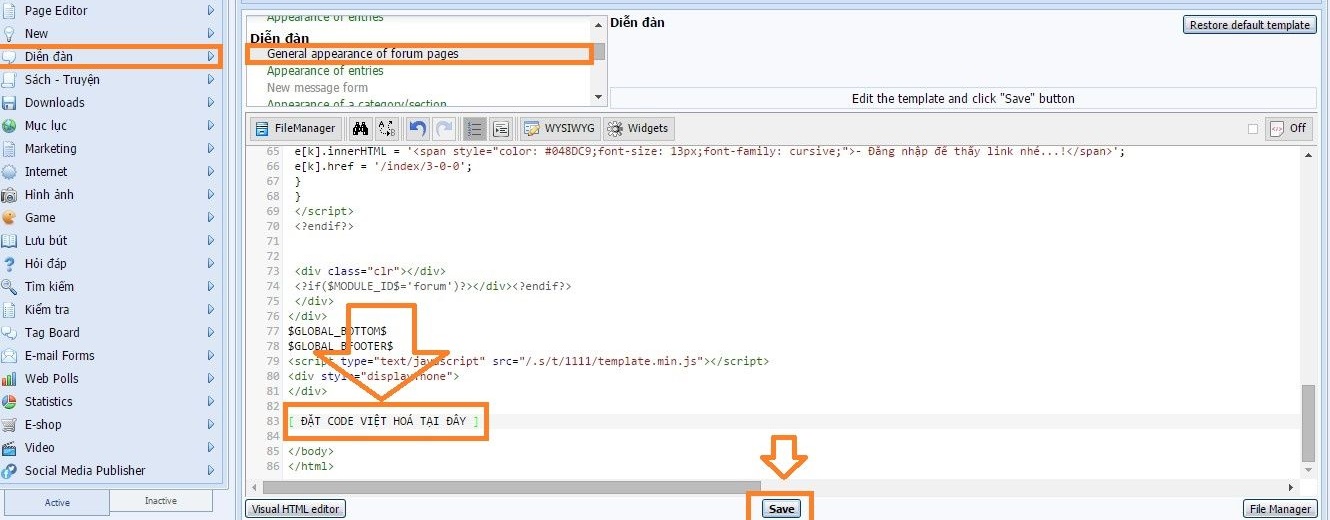Click the Marketing module icon
Image resolution: width=1330 pixels, height=520 pixels.
9,148
